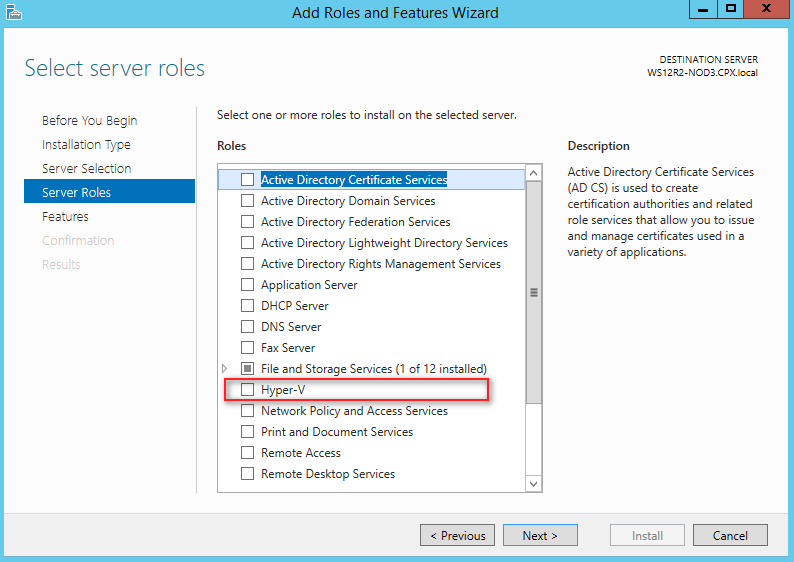Click the wizard icon in title bar
794x562 pixels.
[14, 12]
